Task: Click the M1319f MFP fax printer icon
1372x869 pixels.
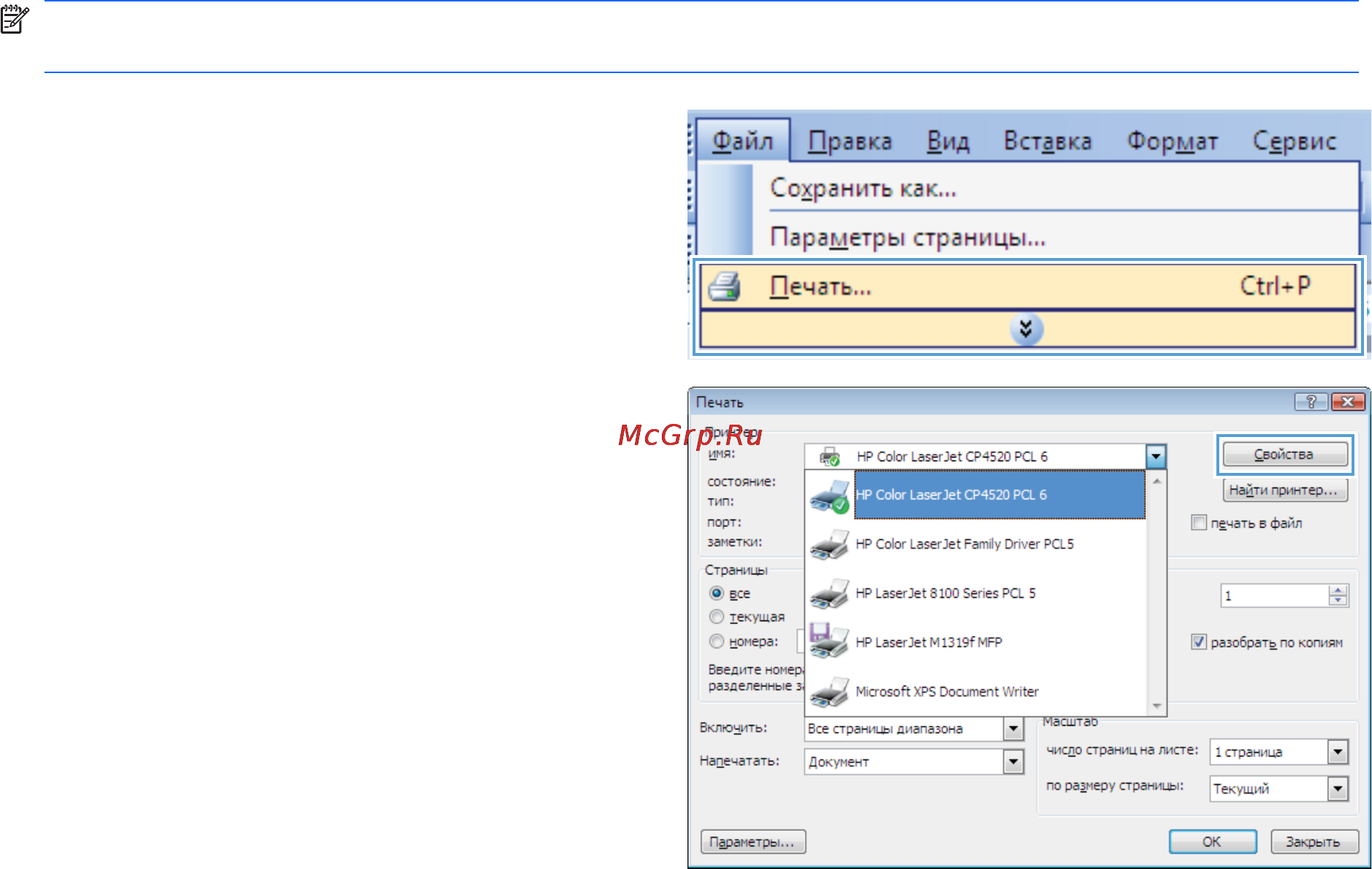Action: [x=830, y=641]
